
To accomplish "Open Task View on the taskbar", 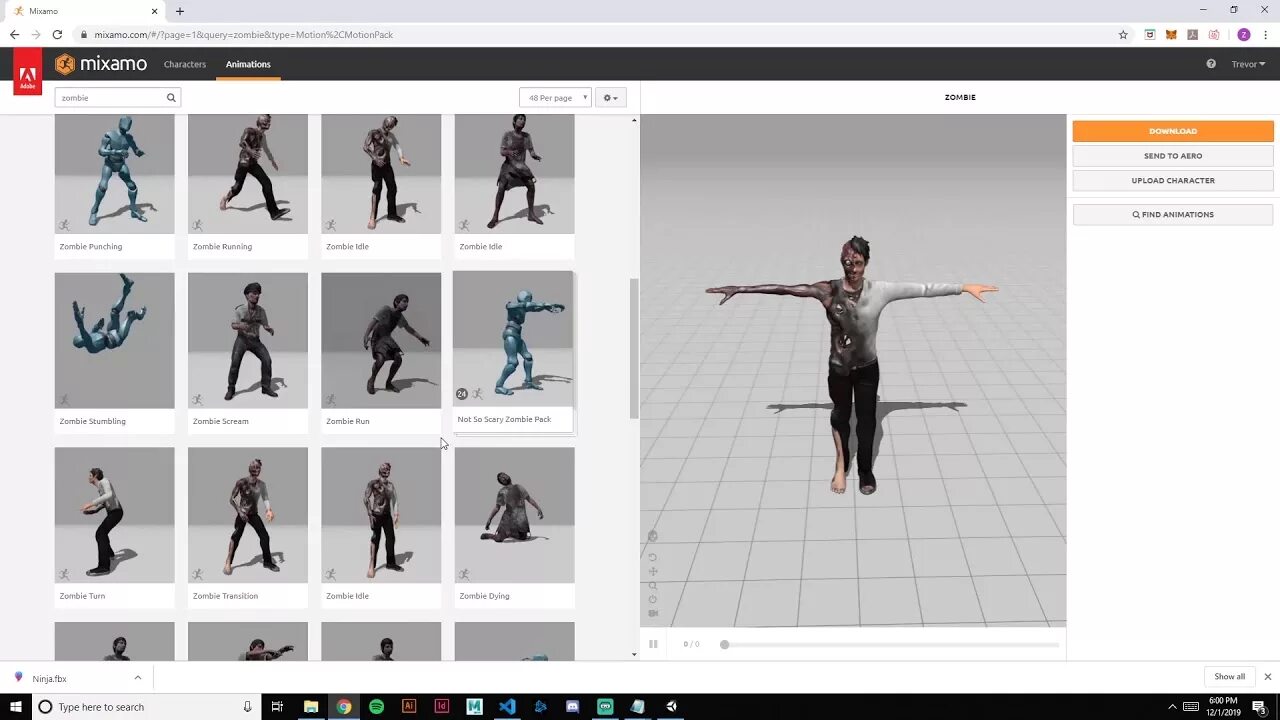I will (x=278, y=707).
